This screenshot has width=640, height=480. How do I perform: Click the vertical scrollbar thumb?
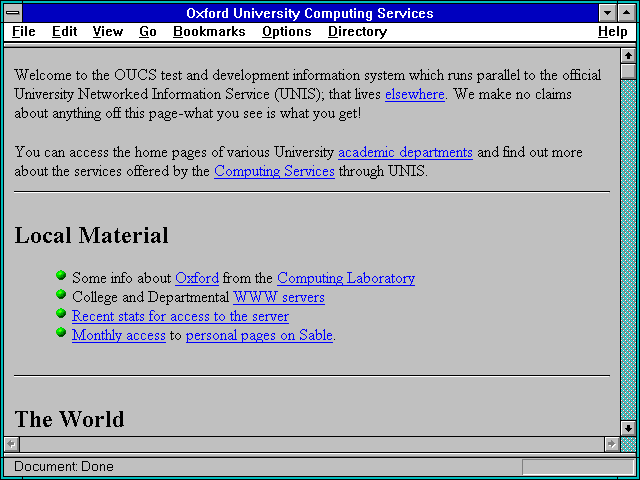(628, 71)
